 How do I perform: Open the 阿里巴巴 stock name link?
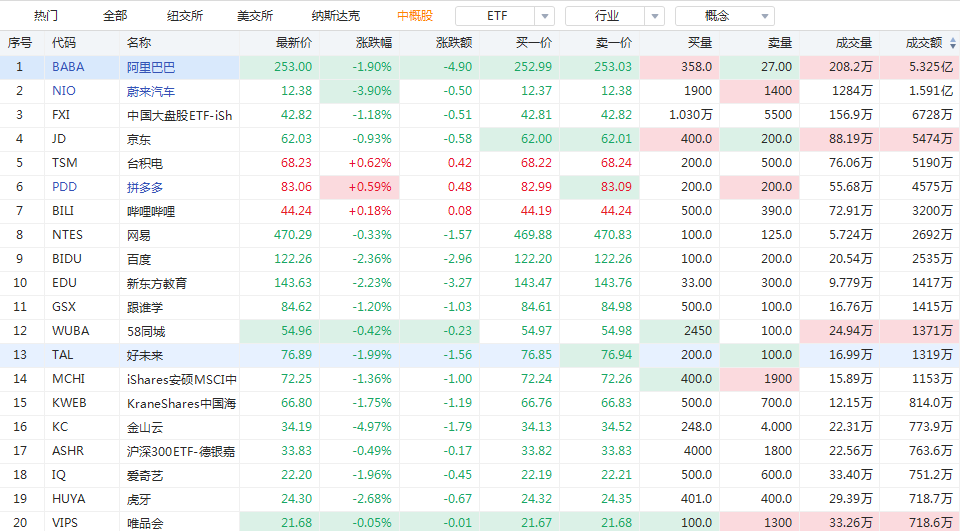(151, 67)
